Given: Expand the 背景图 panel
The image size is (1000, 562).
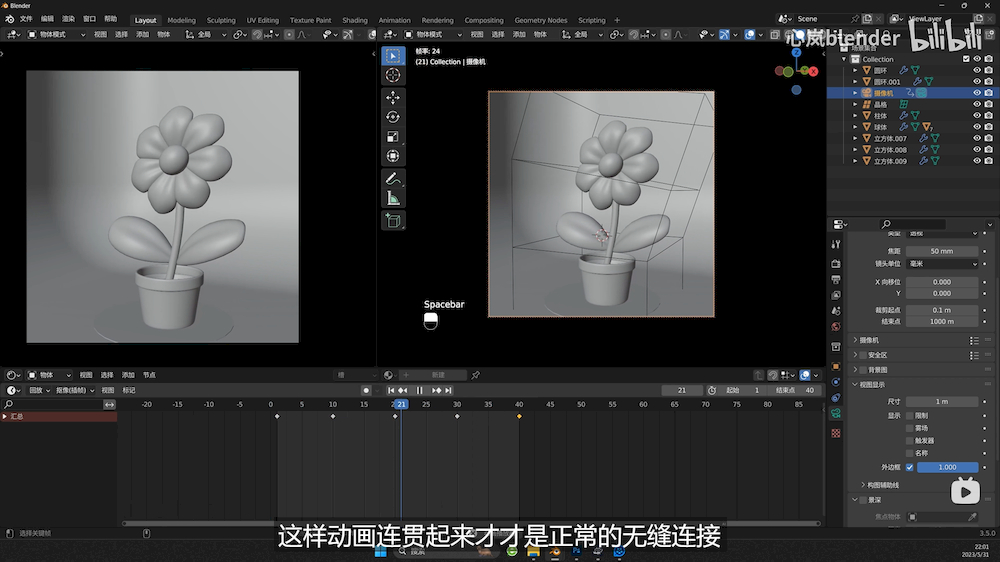Looking at the screenshot, I should [x=856, y=370].
